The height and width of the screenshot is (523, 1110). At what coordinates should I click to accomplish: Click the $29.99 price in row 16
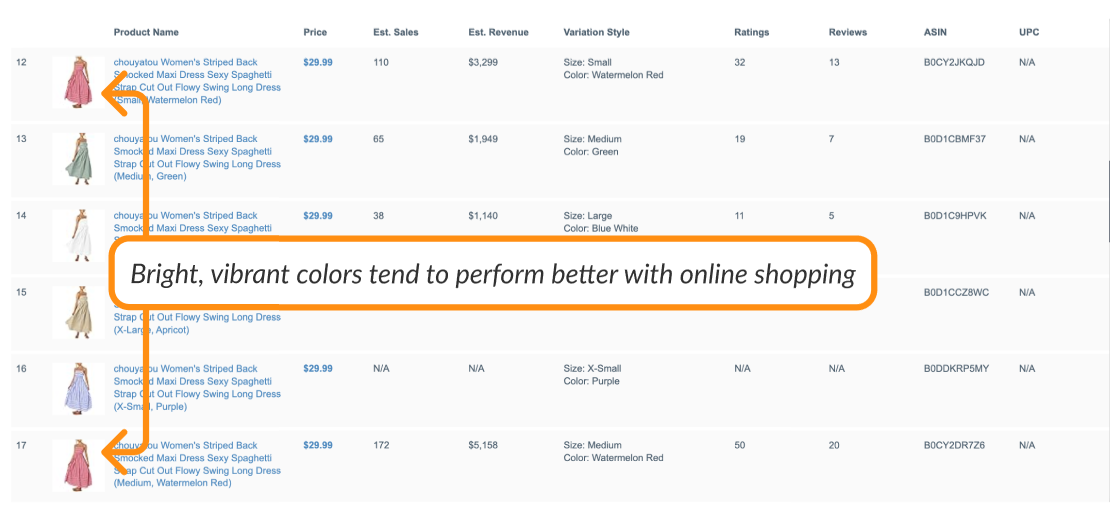318,369
